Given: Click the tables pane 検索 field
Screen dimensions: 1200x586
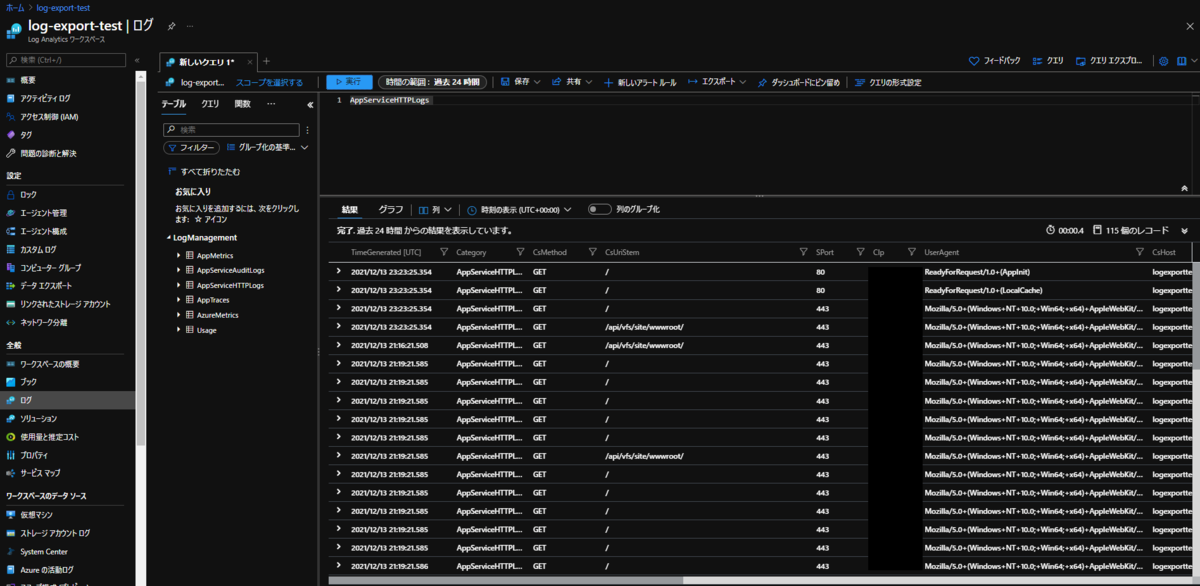Looking at the screenshot, I should [232, 129].
